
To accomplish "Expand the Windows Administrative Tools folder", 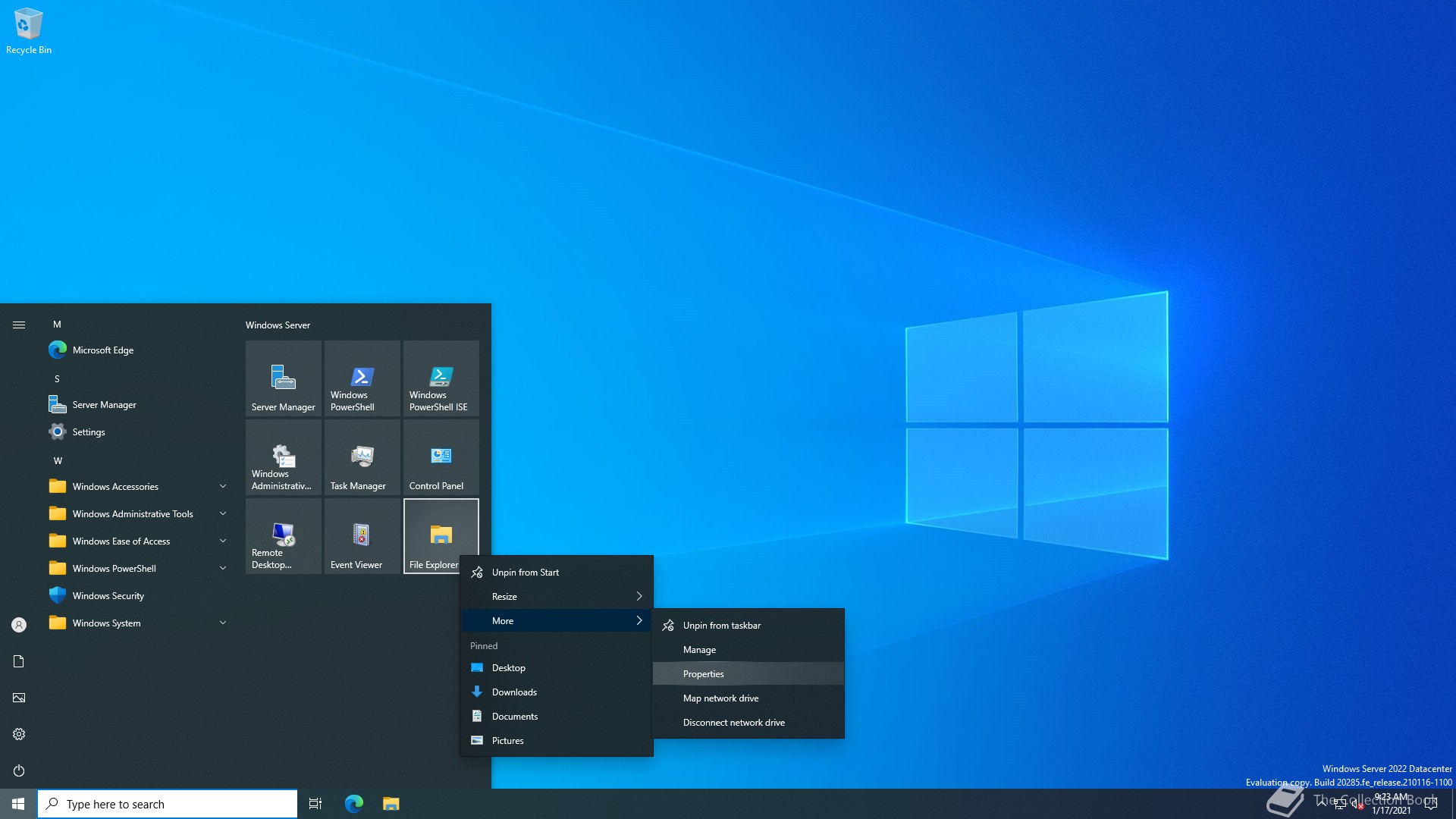I will point(136,514).
